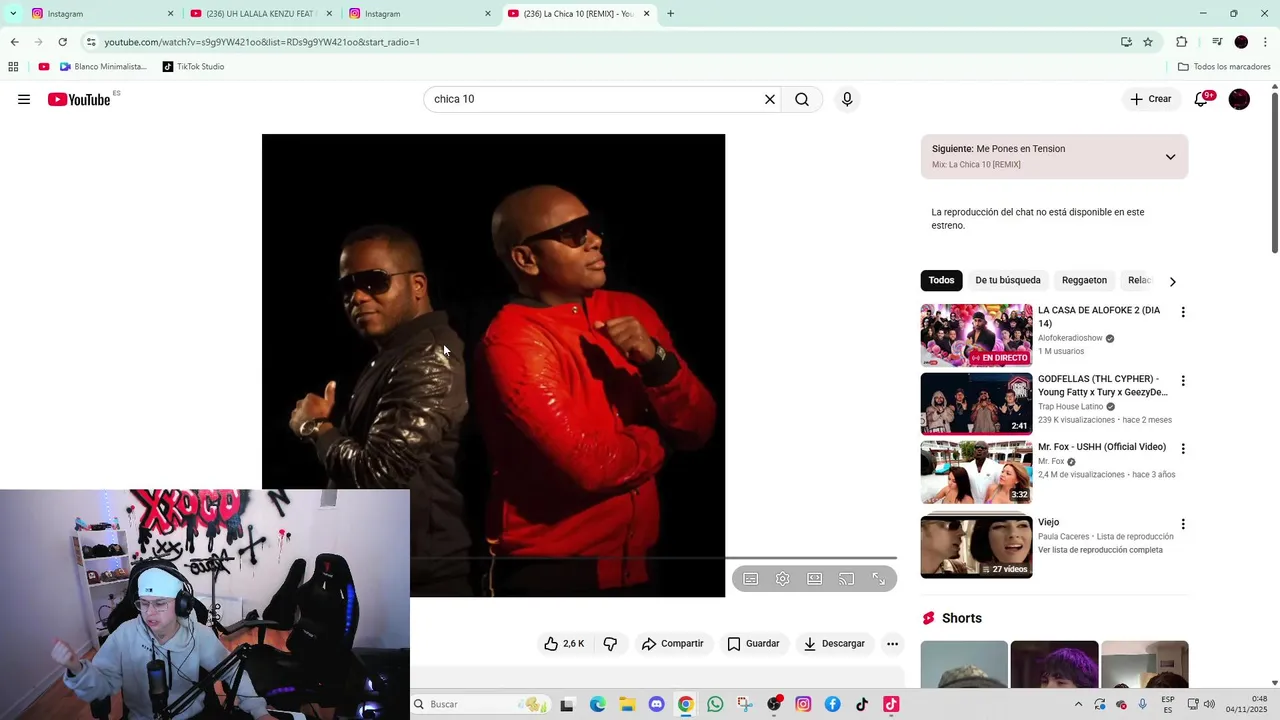Open Discord from the taskbar
This screenshot has height=720, width=1280.
656,704
